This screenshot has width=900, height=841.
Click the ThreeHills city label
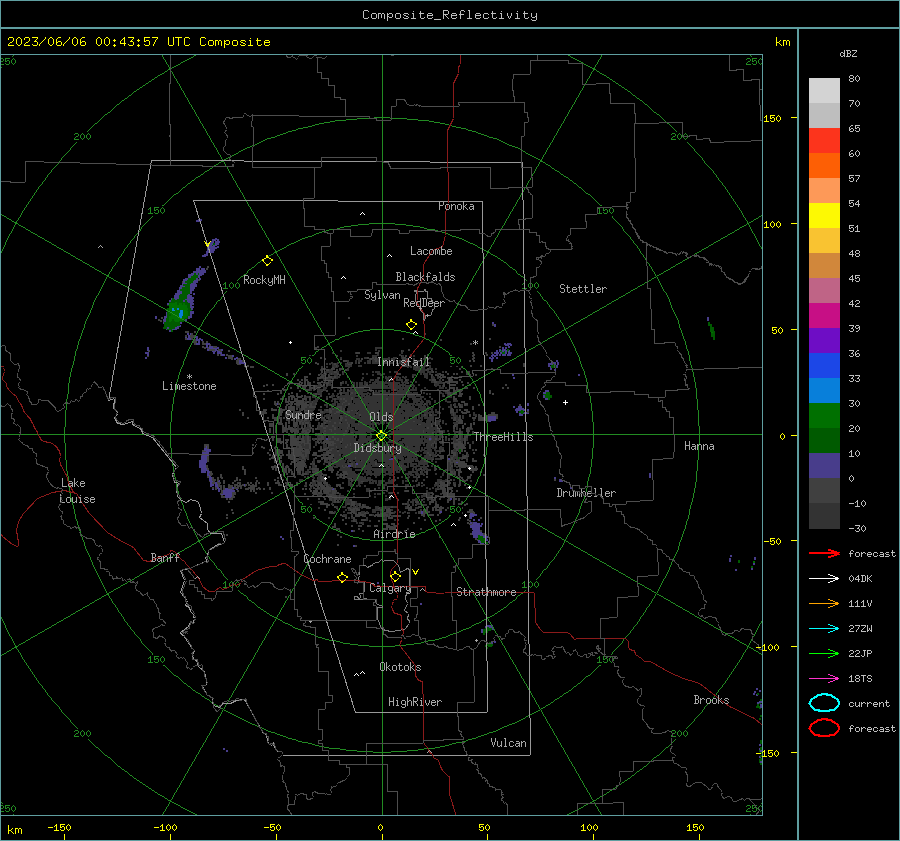pos(503,437)
